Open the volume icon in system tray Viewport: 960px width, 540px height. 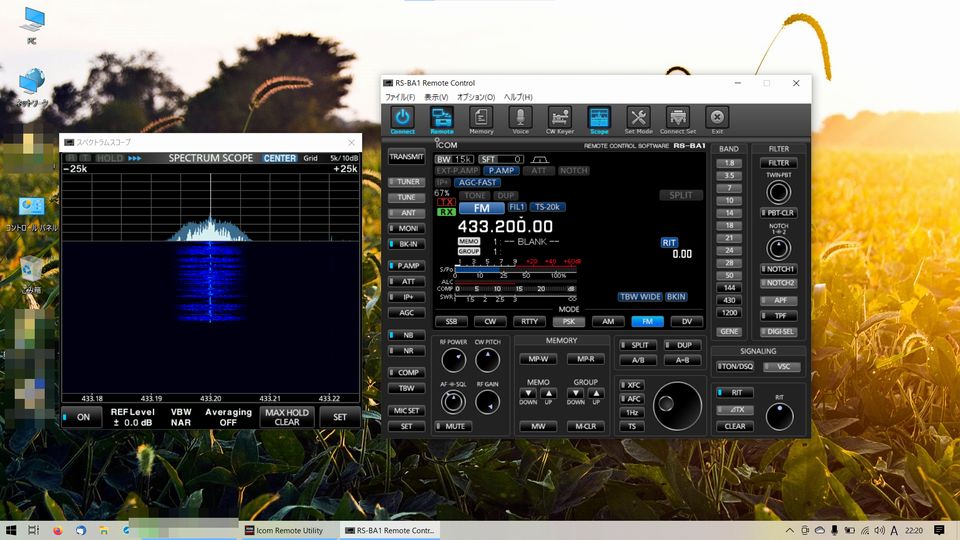click(x=879, y=530)
